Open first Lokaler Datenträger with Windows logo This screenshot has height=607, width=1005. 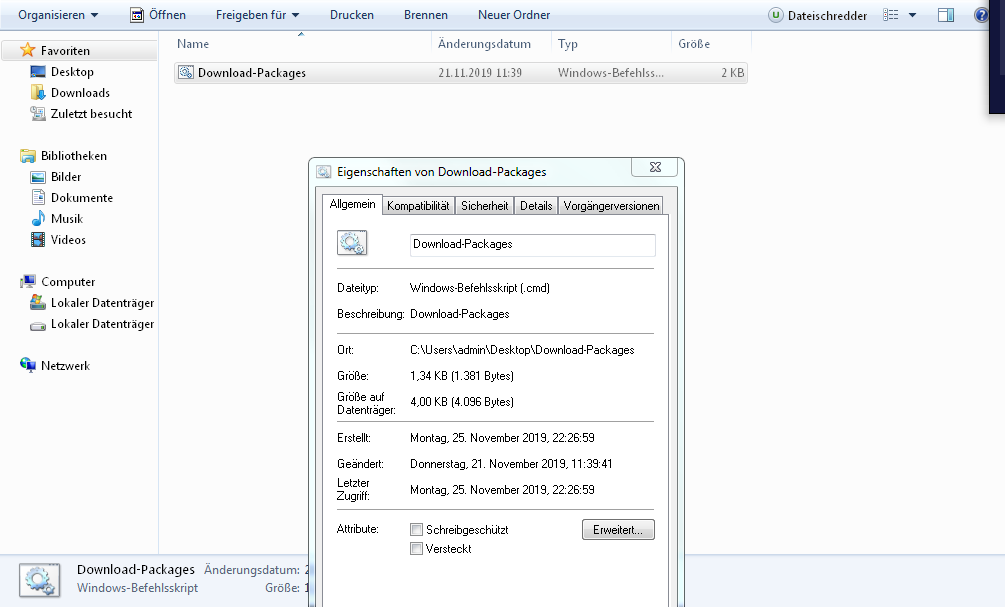[x=102, y=303]
